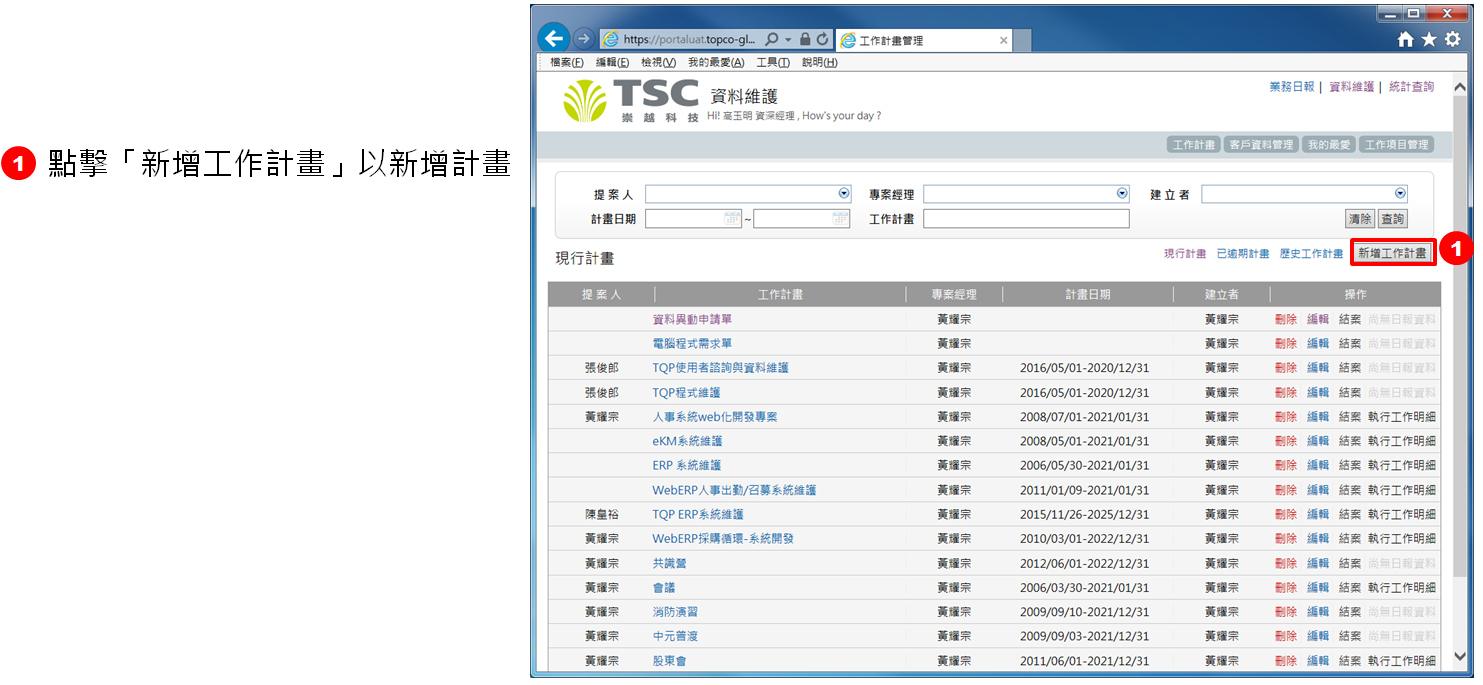The height and width of the screenshot is (685, 1483).
Task: Refresh the page using the reload icon
Action: pyautogui.click(x=822, y=40)
